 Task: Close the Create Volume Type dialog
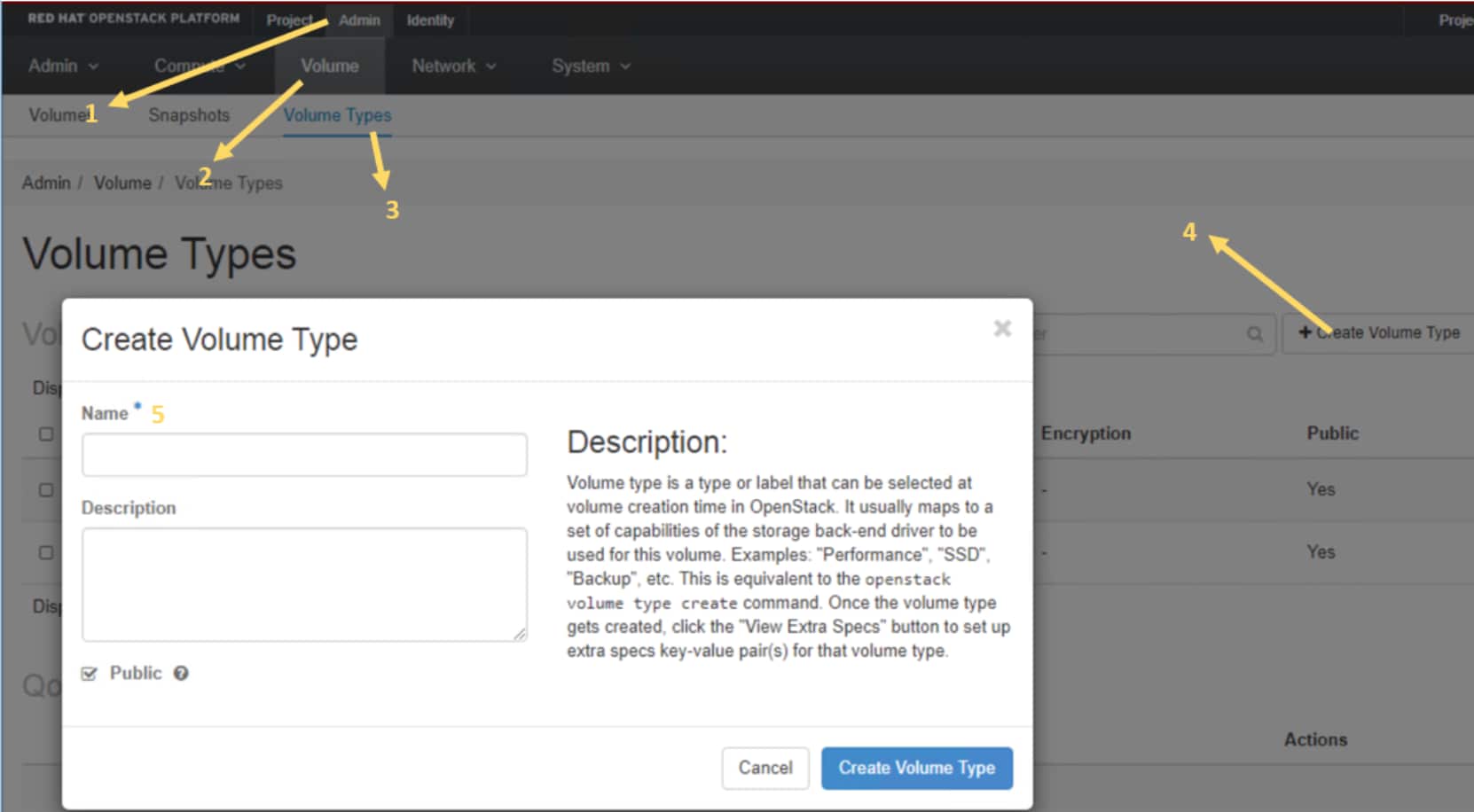[1002, 329]
